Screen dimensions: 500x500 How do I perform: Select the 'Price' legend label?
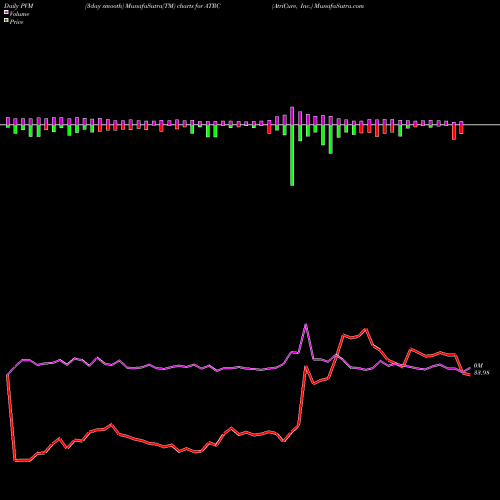point(16,22)
